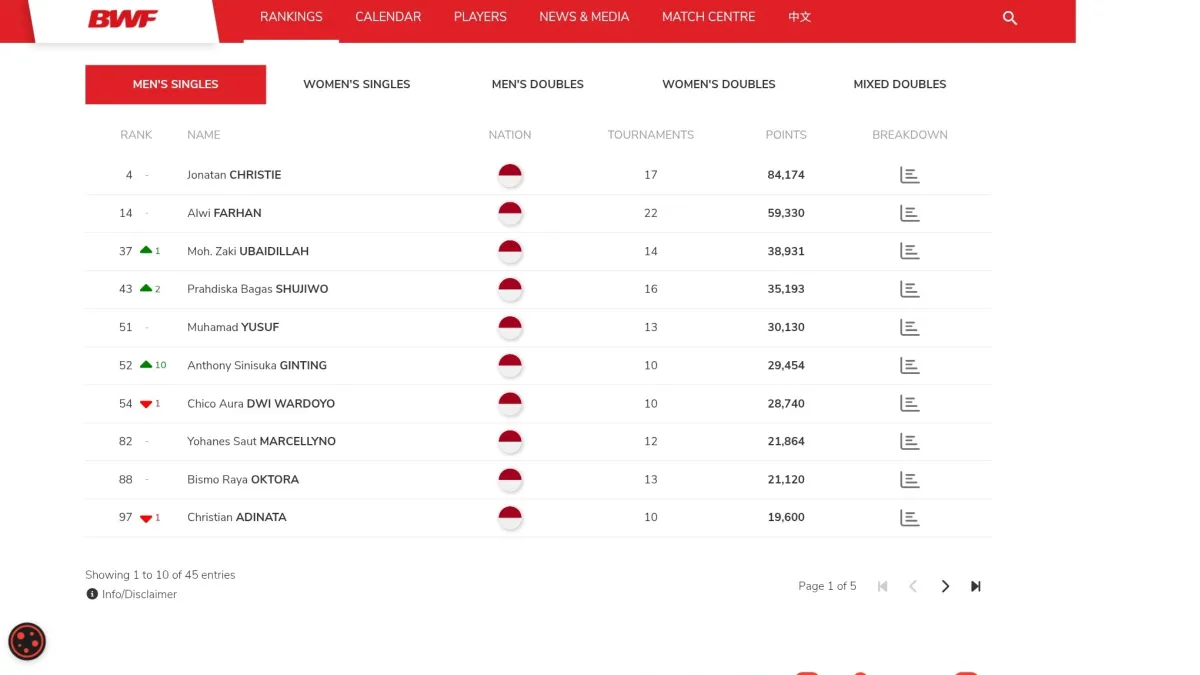Open the News & Media menu
The image size is (1200, 675).
(584, 17)
